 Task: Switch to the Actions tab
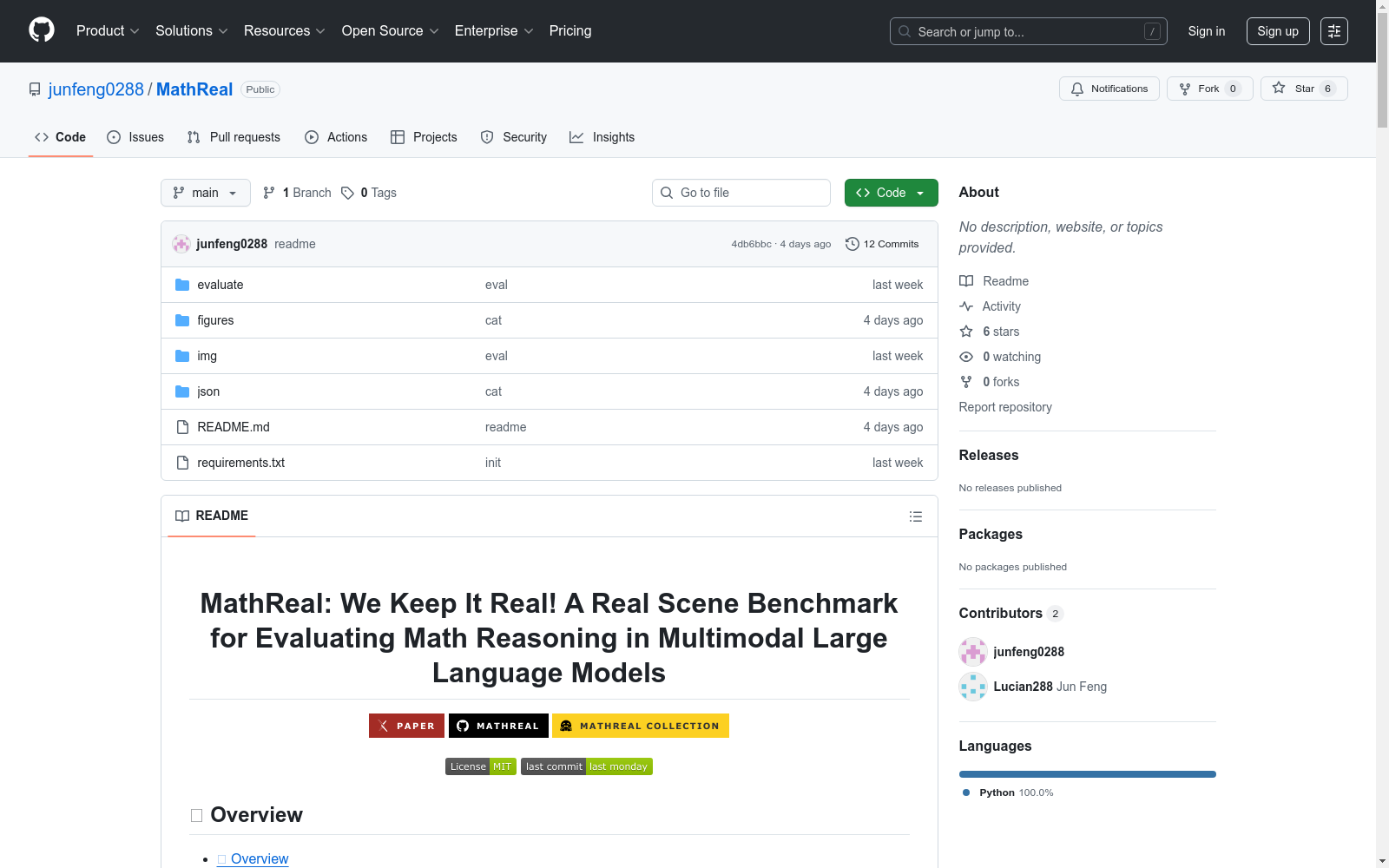336,137
